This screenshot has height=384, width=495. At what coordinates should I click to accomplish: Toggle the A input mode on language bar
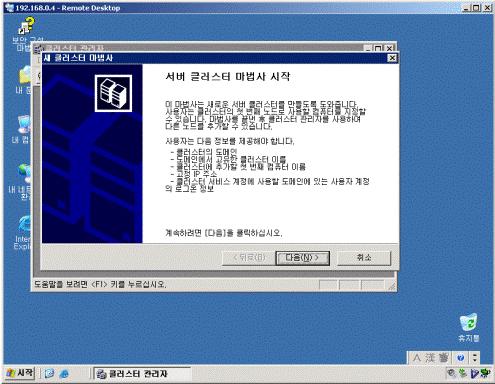tap(417, 358)
